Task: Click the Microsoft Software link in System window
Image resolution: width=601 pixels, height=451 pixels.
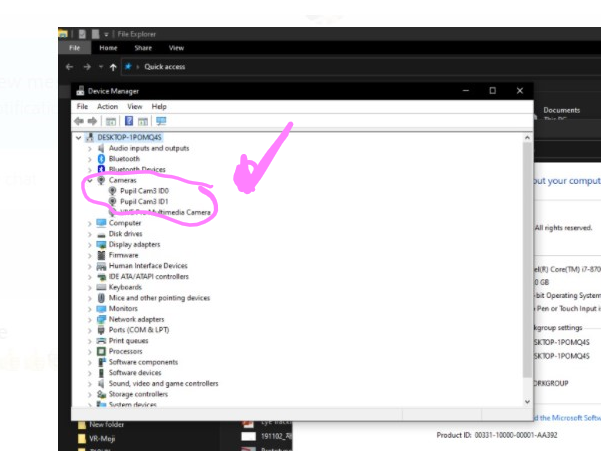Action: click(x=568, y=418)
